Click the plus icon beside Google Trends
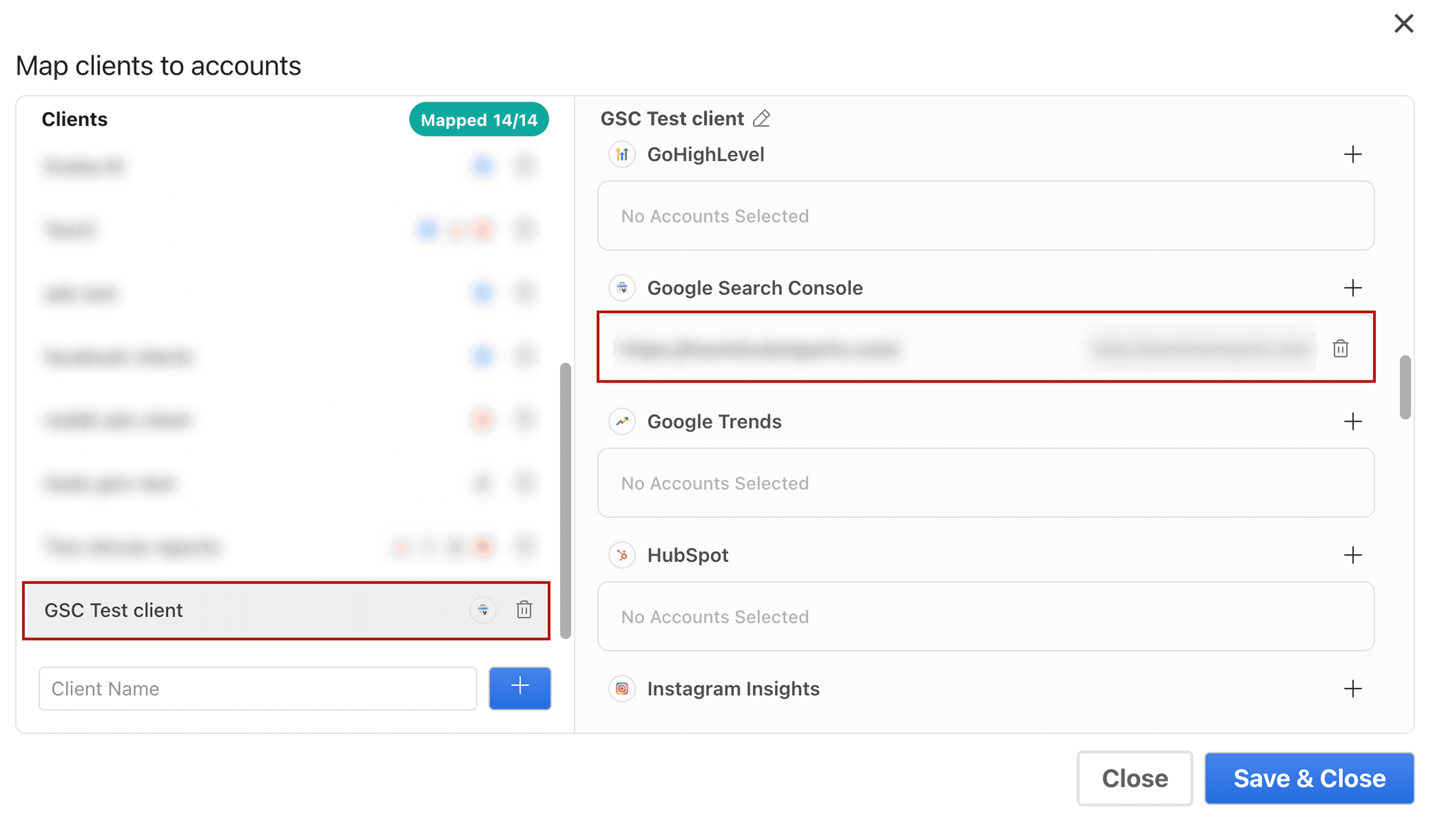Image resolution: width=1433 pixels, height=840 pixels. coord(1353,421)
